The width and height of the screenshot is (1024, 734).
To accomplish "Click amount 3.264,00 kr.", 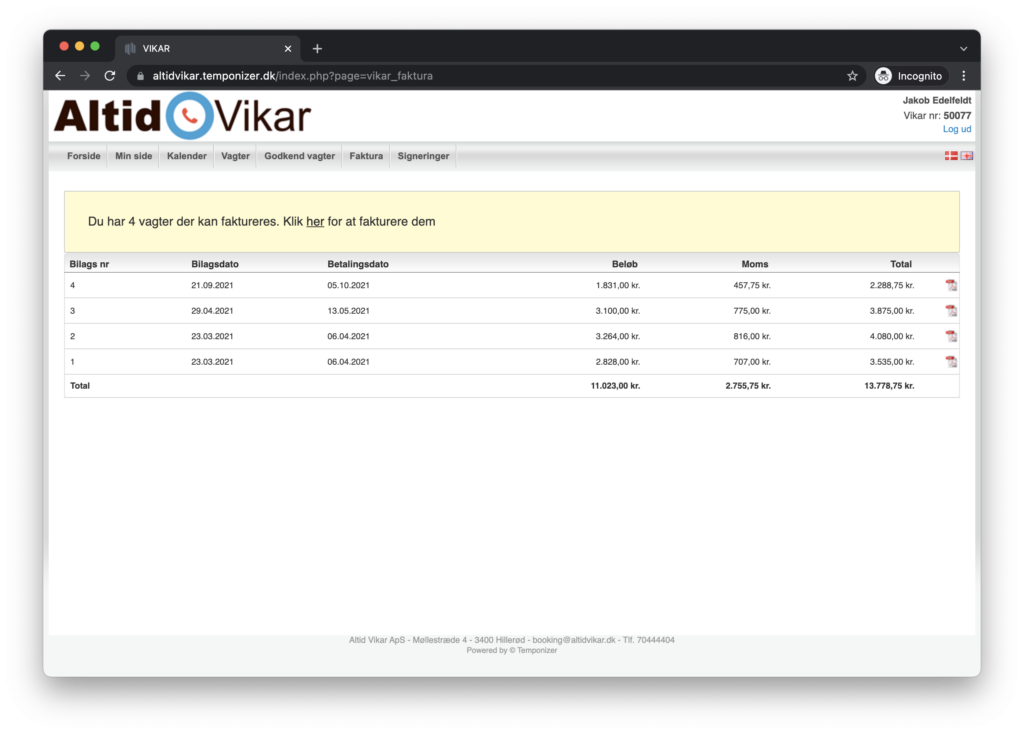I will [618, 336].
